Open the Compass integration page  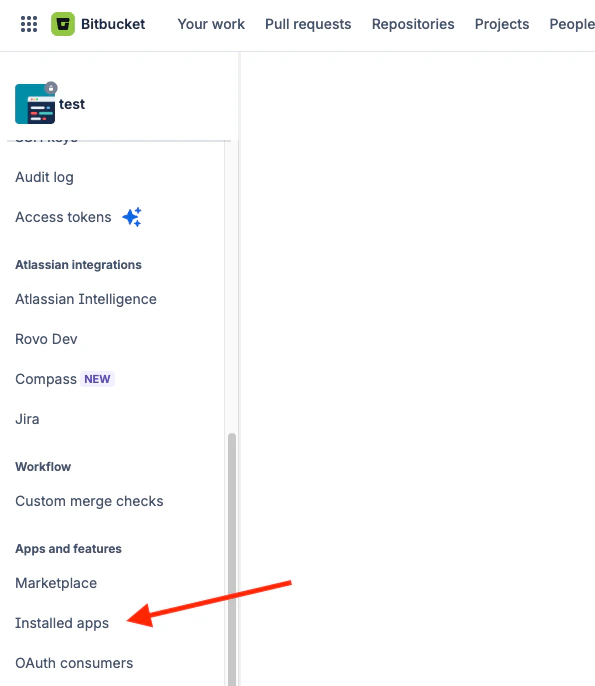(46, 379)
